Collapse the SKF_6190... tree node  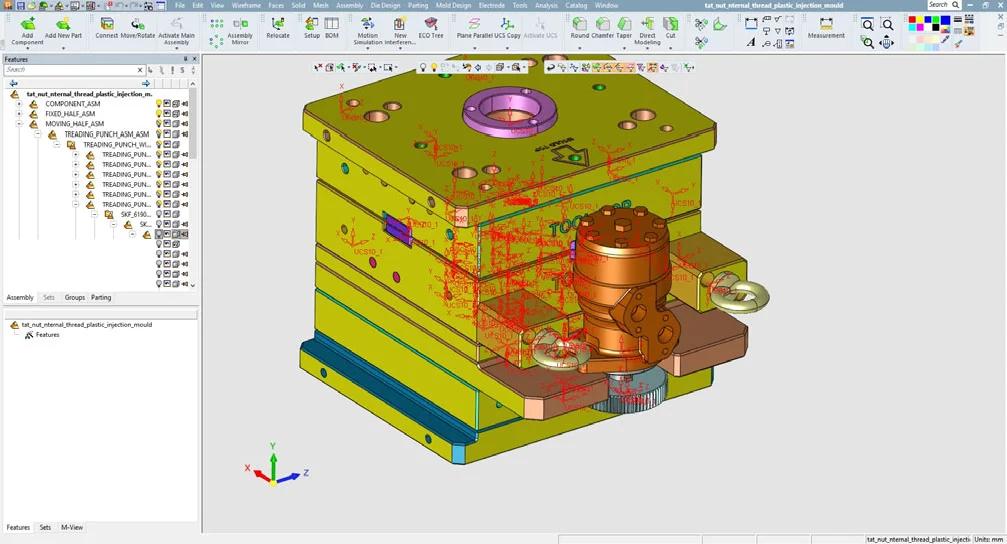point(94,215)
